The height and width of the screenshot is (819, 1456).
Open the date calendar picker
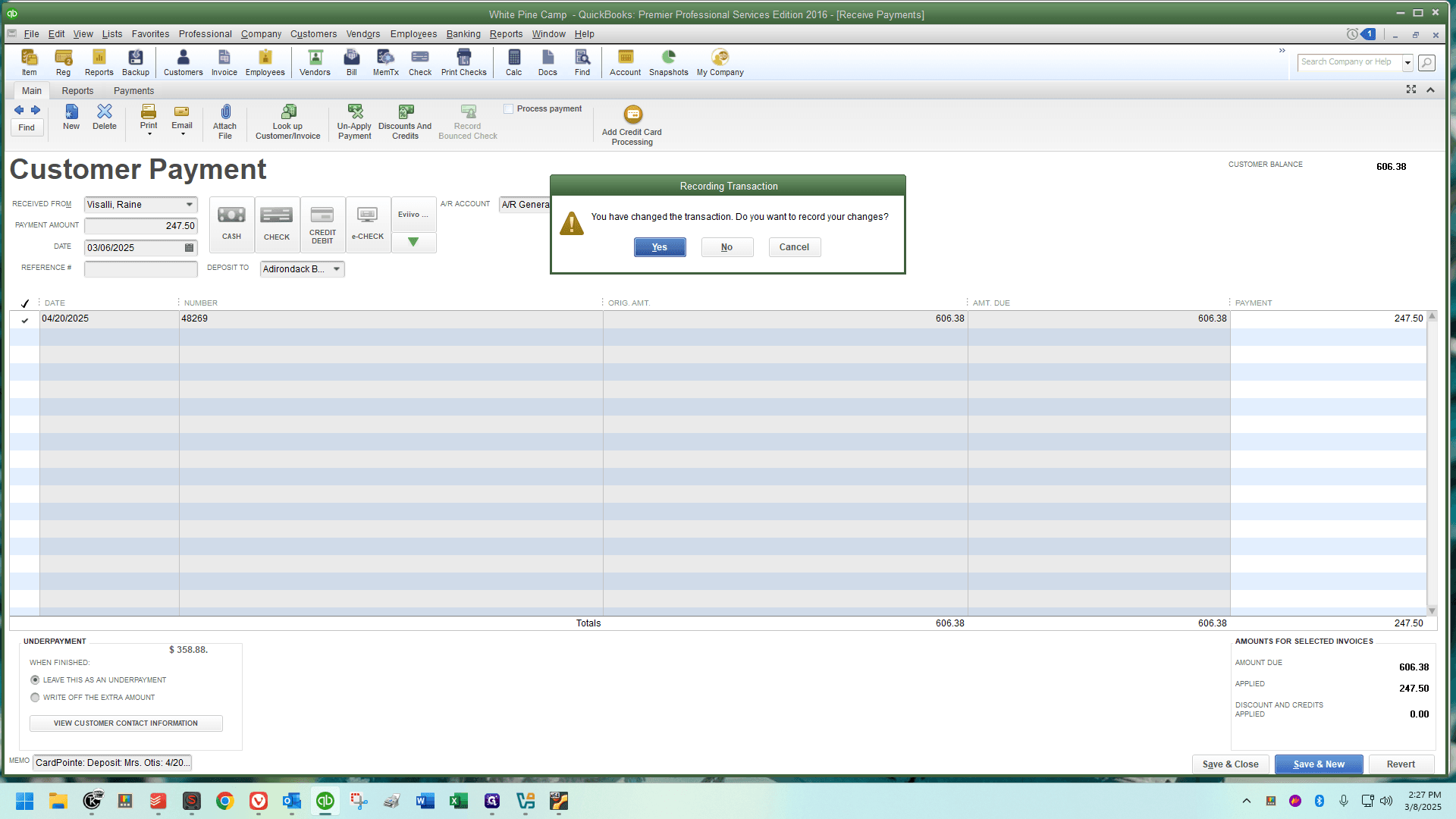click(x=190, y=248)
